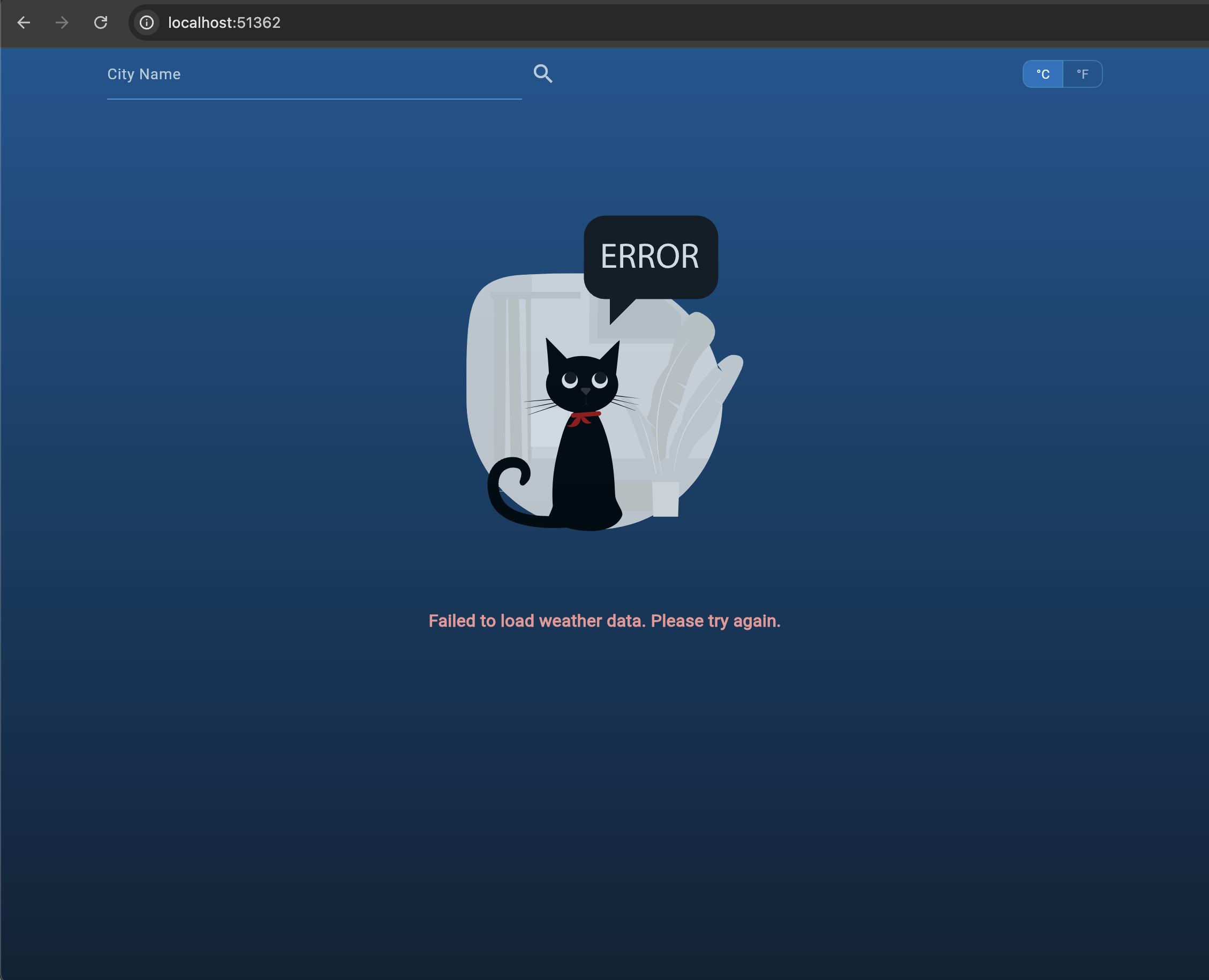1209x980 pixels.
Task: Click the localhost:51362 address bar
Action: [x=224, y=22]
